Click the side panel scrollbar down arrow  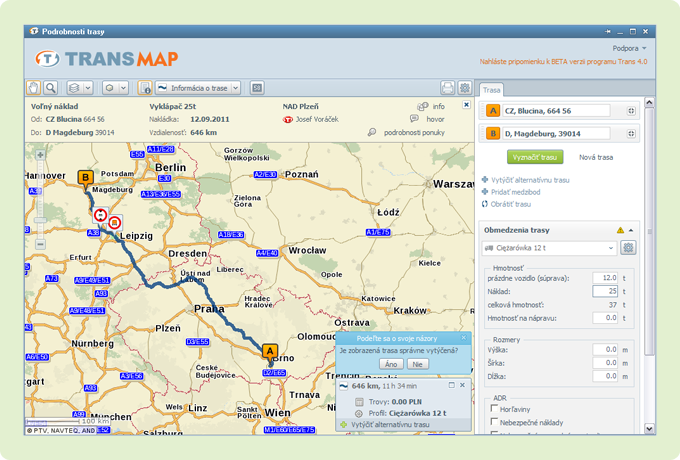pos(649,428)
